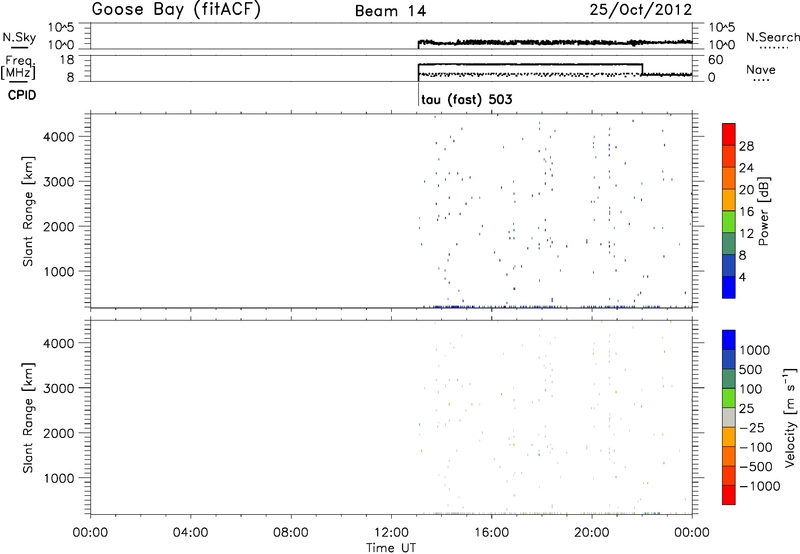800x554 pixels.
Task: Select the '08:00' time tick label
Action: 291,533
